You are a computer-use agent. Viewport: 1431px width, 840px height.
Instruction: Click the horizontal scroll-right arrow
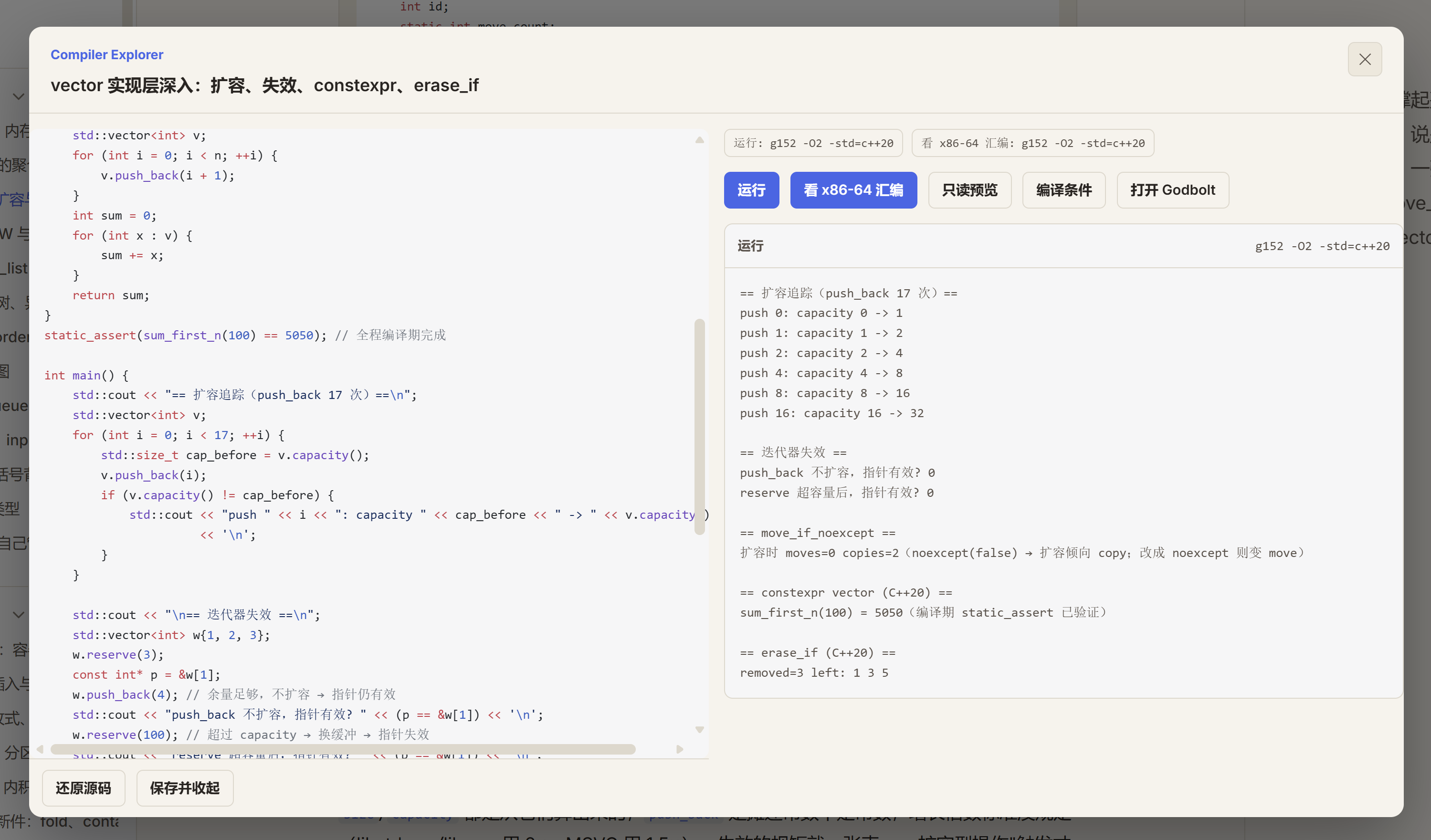680,749
